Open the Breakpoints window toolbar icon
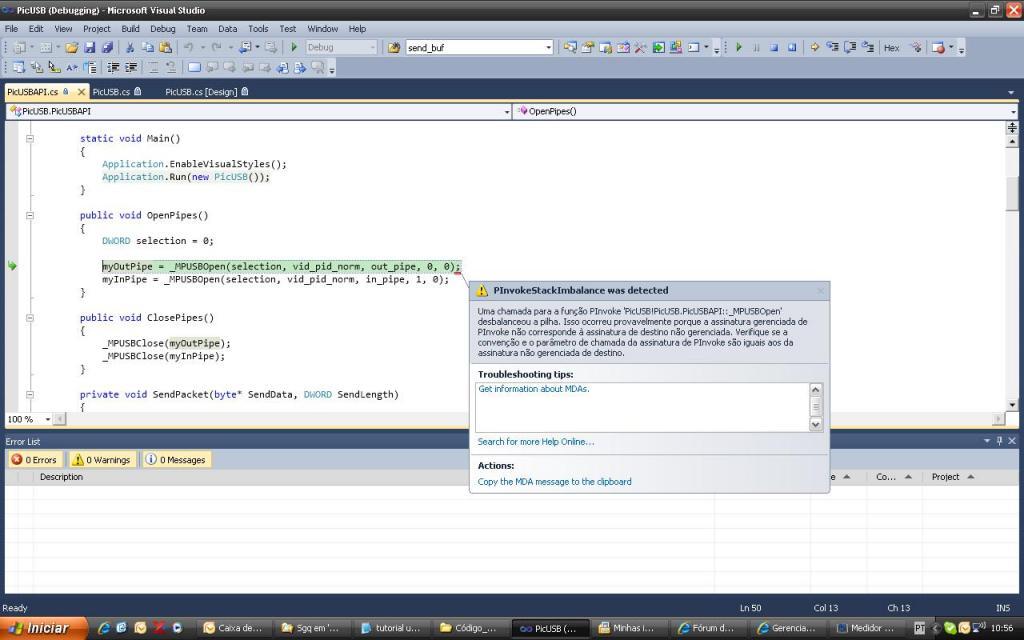 pyautogui.click(x=938, y=47)
